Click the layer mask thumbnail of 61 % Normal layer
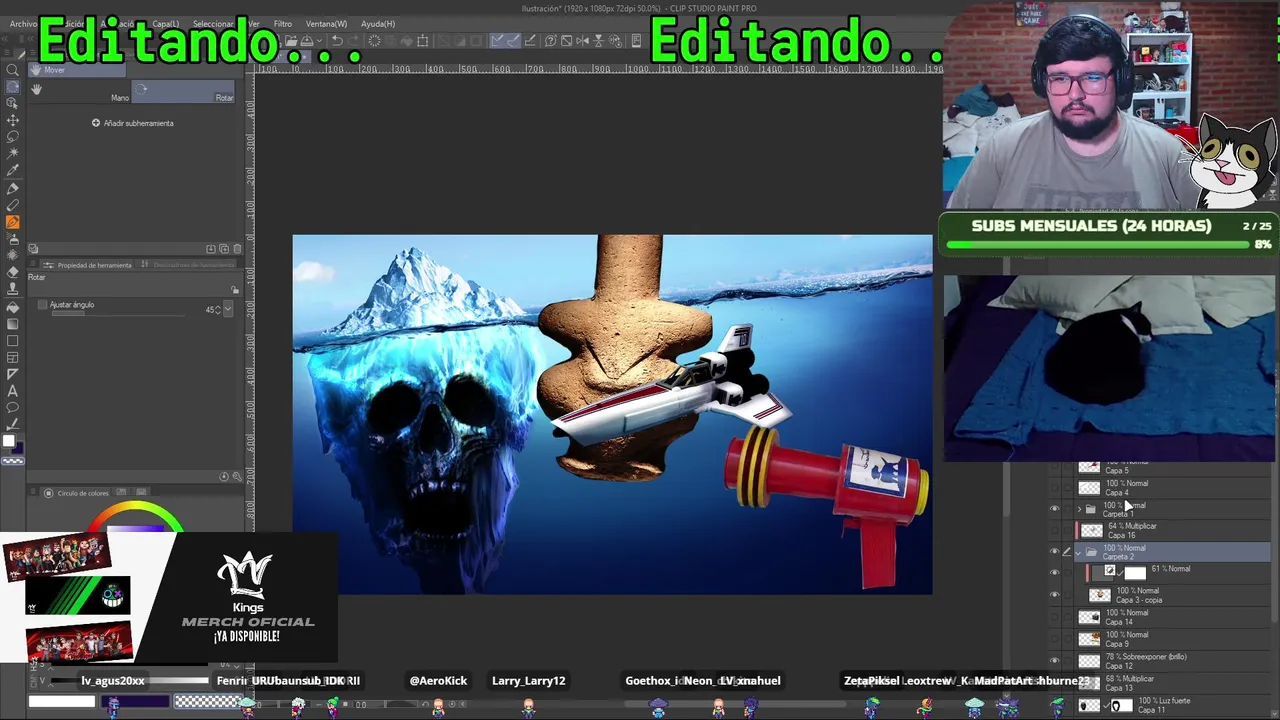Image resolution: width=1280 pixels, height=720 pixels. (x=1135, y=572)
